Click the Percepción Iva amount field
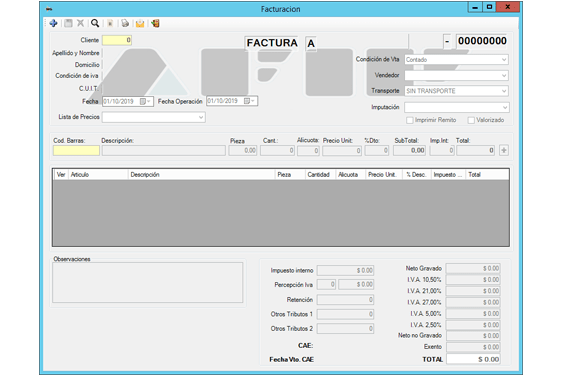 [x=356, y=284]
